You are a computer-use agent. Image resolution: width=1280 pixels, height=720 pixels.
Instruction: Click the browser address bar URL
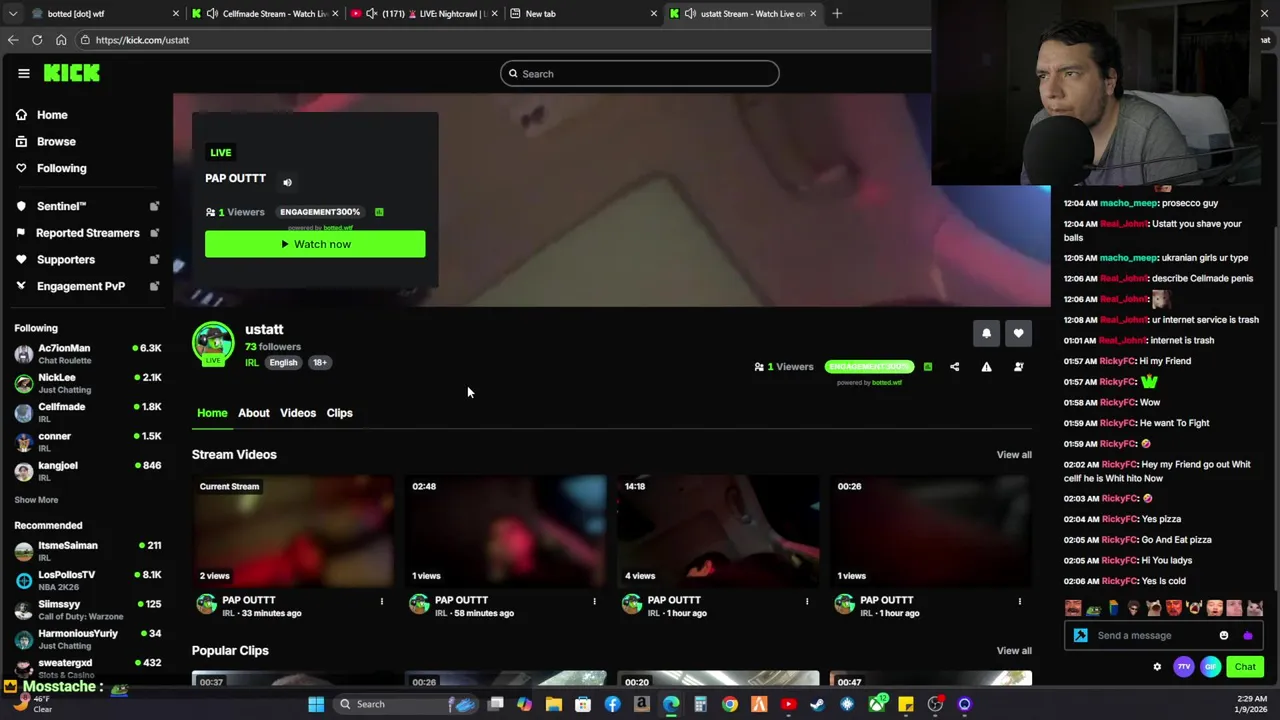point(142,40)
